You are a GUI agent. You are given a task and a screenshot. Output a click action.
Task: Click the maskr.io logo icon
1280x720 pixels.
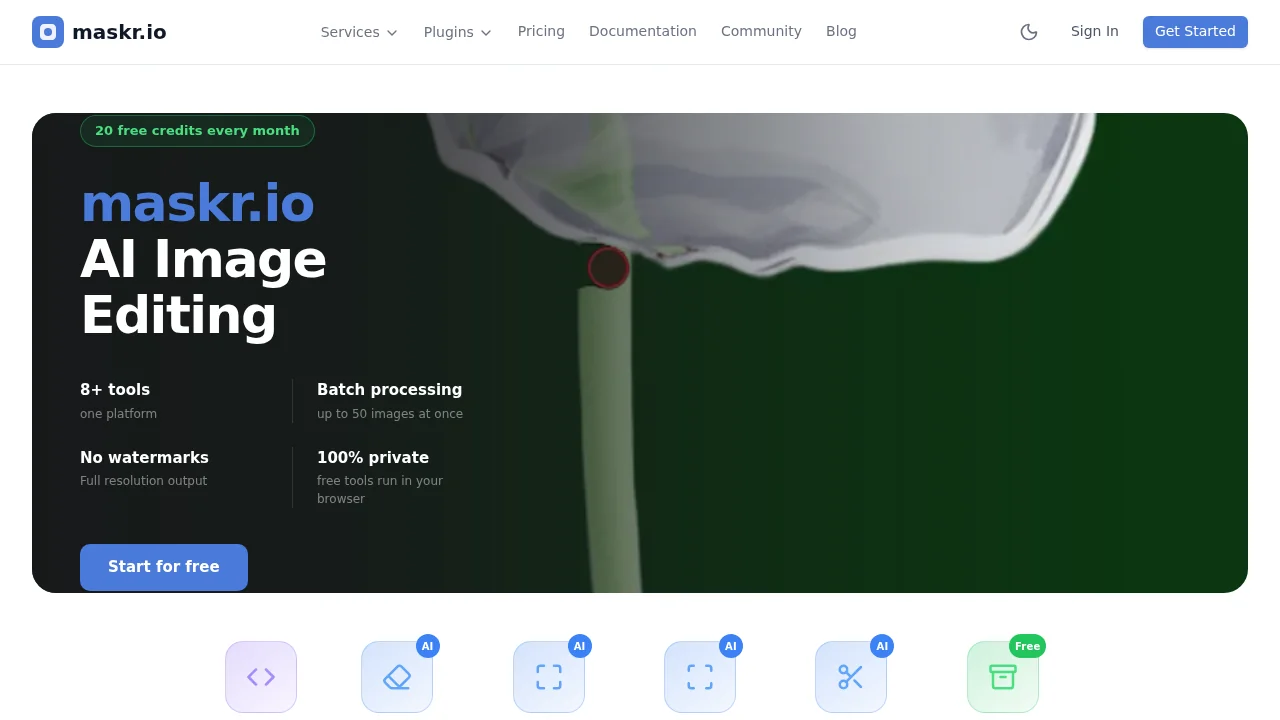(47, 32)
